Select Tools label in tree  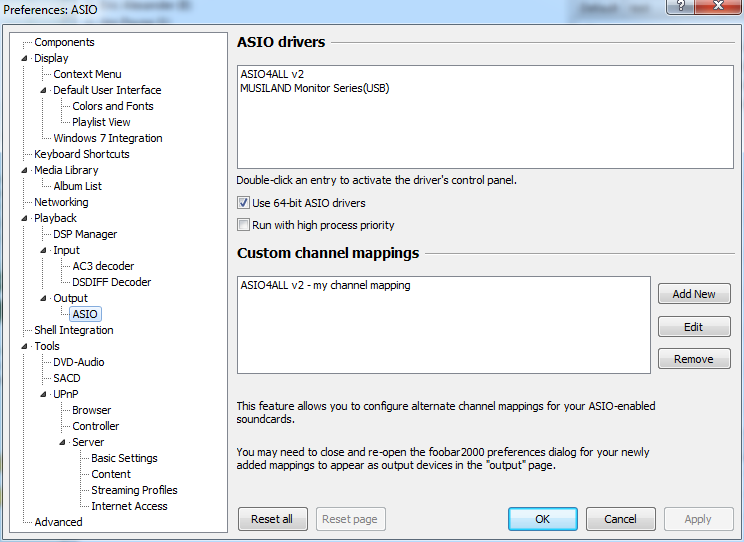click(46, 346)
